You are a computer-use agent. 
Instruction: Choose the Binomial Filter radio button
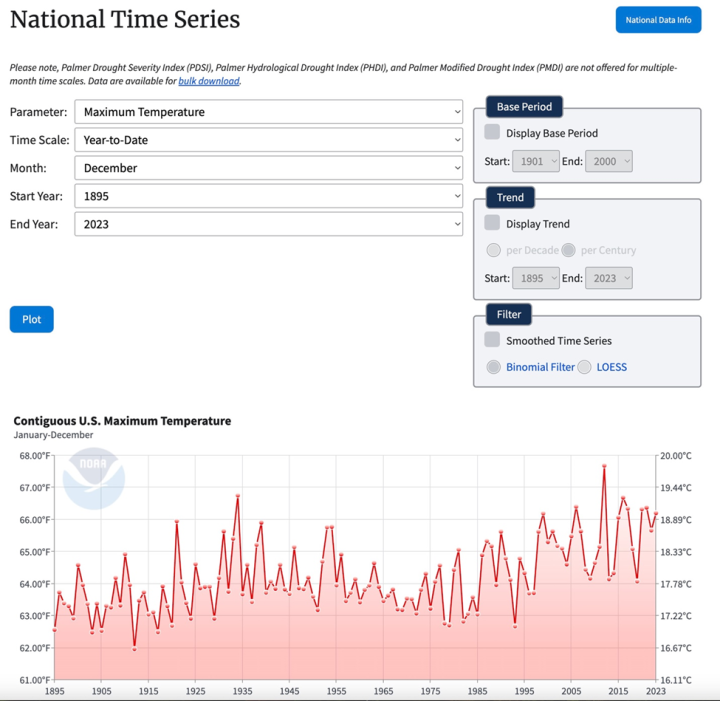493,367
